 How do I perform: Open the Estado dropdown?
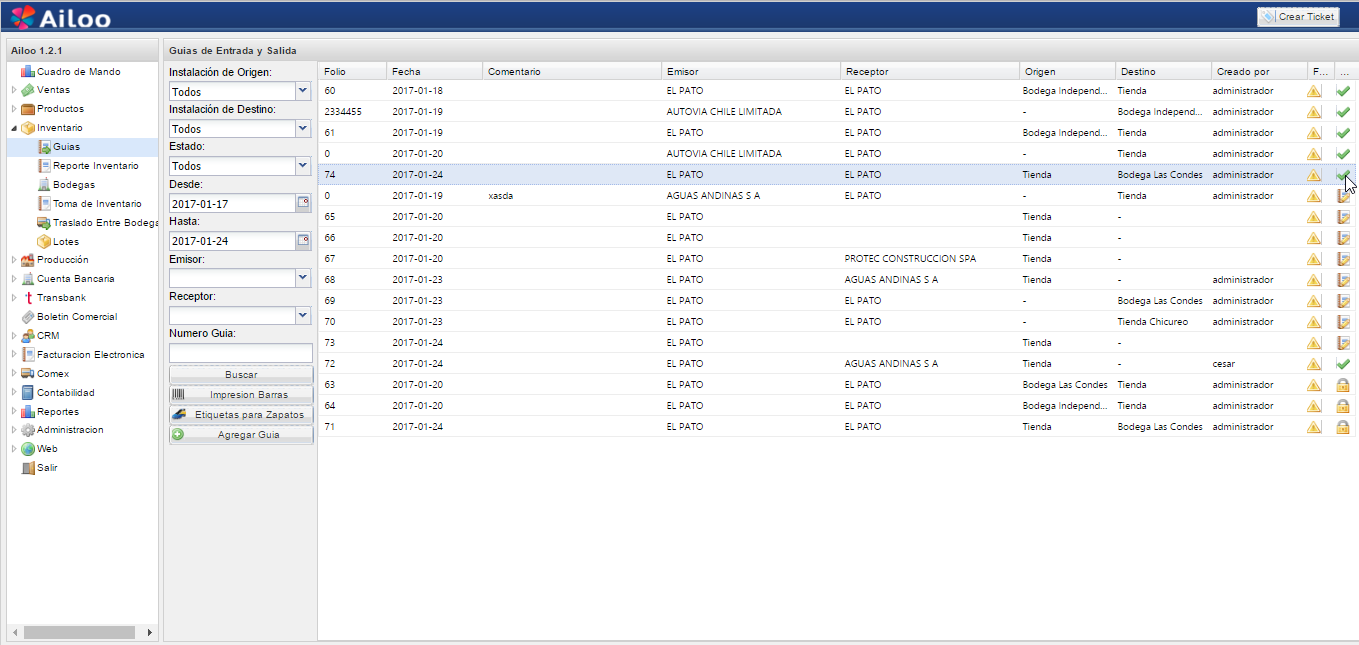coord(303,166)
